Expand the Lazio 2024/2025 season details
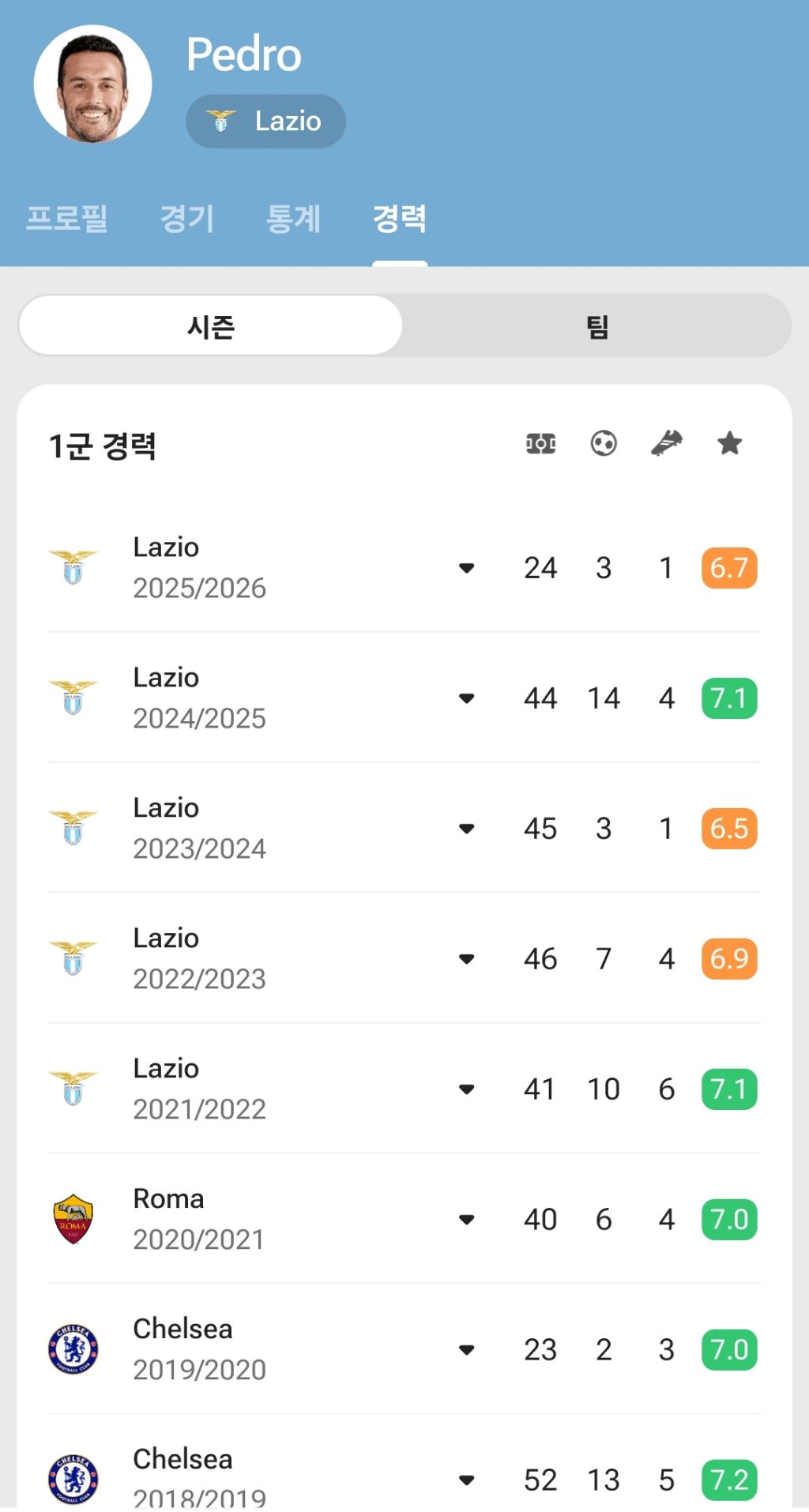 467,698
